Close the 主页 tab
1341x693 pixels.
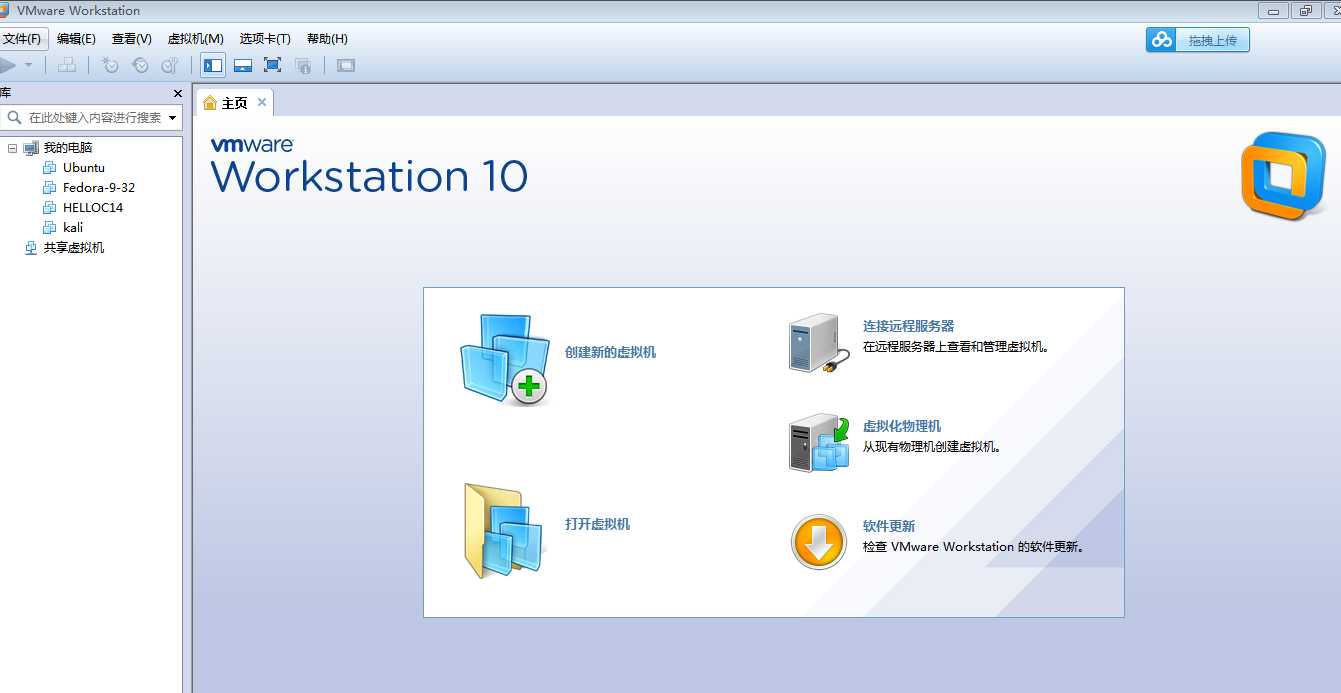point(262,102)
